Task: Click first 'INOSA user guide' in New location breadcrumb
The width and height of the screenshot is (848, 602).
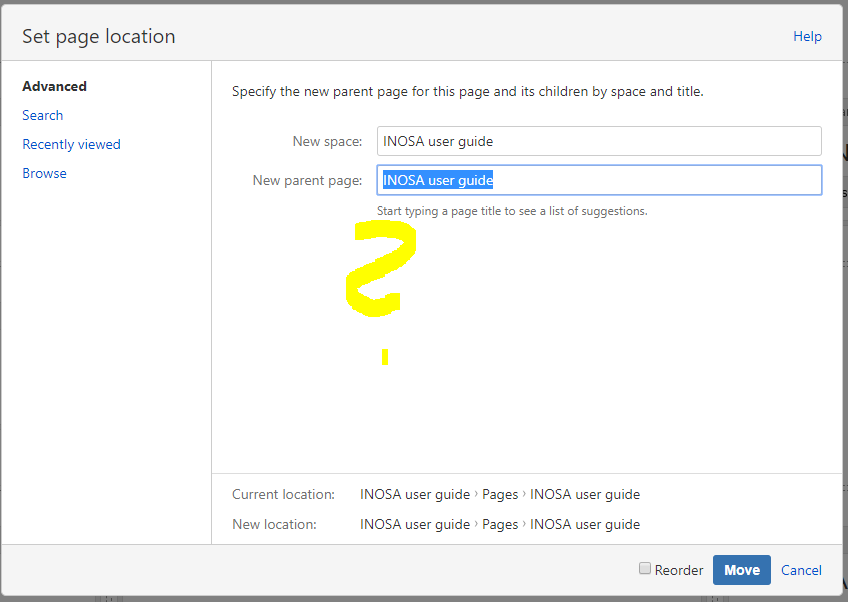Action: (415, 524)
